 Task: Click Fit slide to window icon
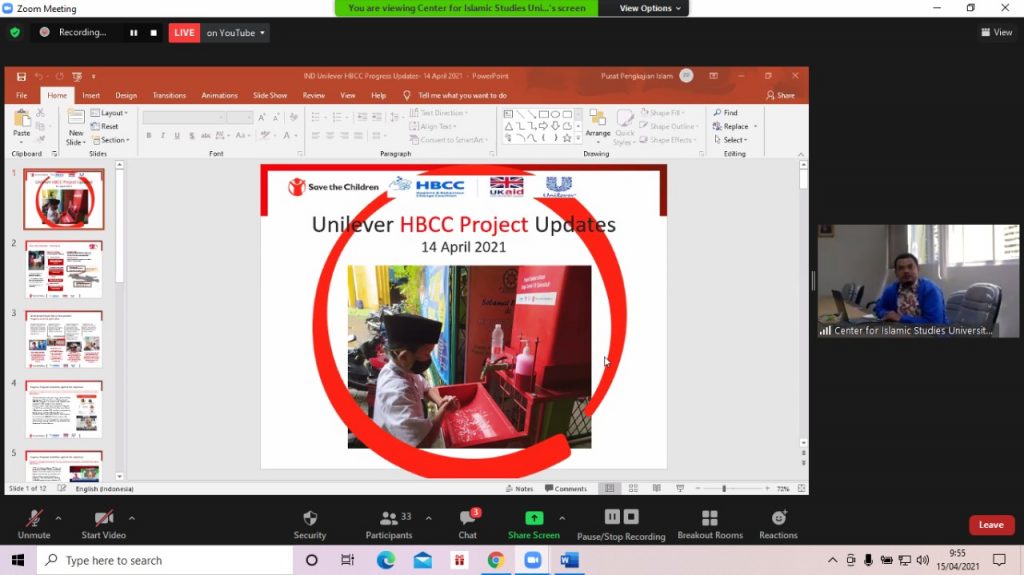[801, 489]
